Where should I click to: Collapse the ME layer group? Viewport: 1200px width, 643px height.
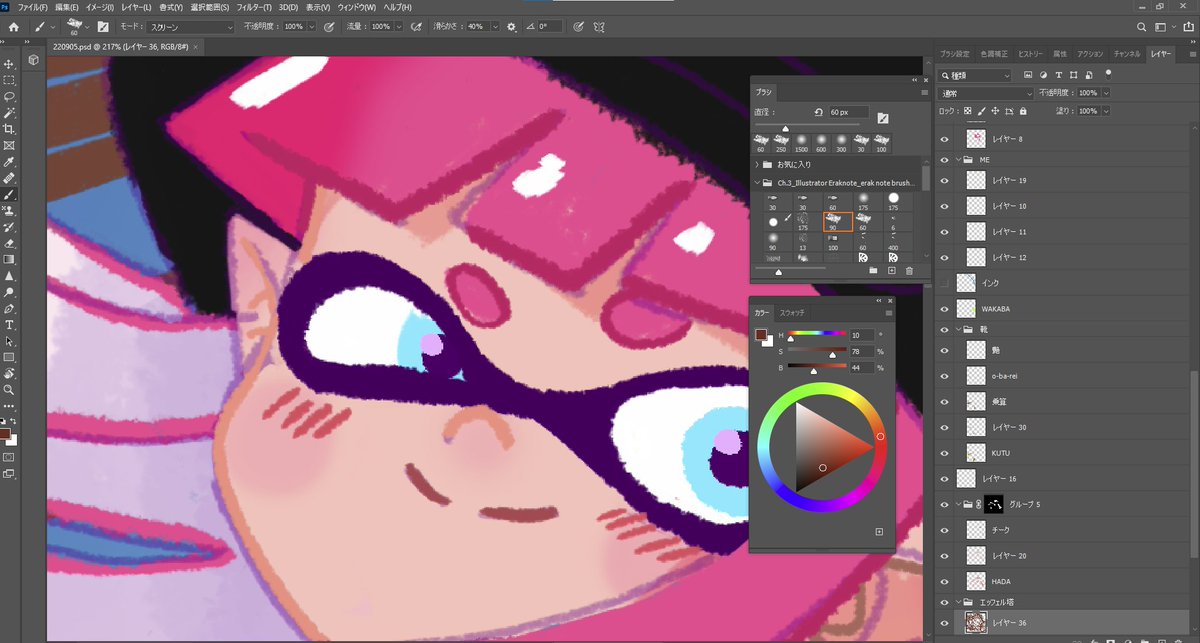pyautogui.click(x=958, y=159)
